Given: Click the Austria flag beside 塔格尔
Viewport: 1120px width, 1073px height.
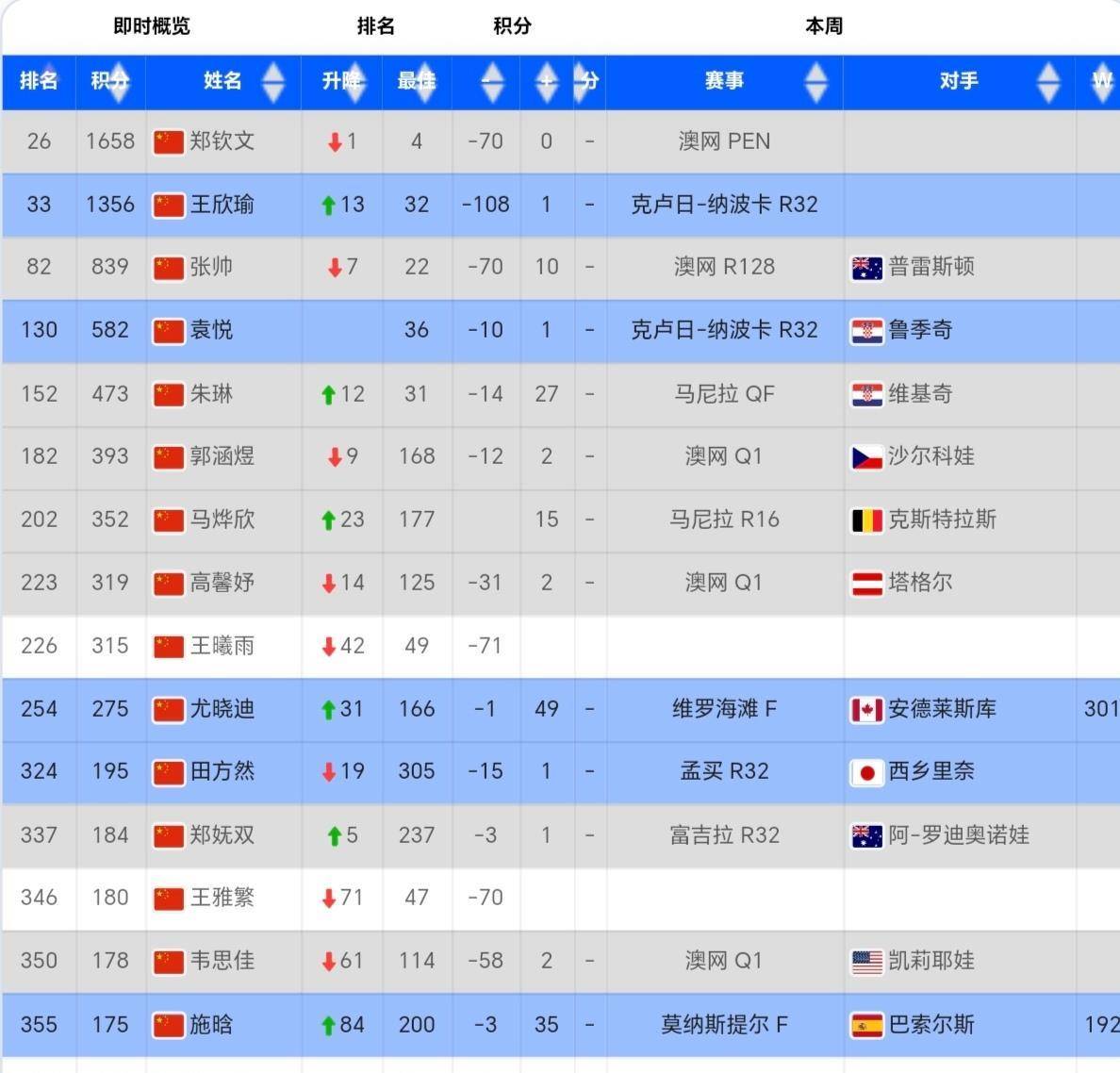Looking at the screenshot, I should point(866,584).
